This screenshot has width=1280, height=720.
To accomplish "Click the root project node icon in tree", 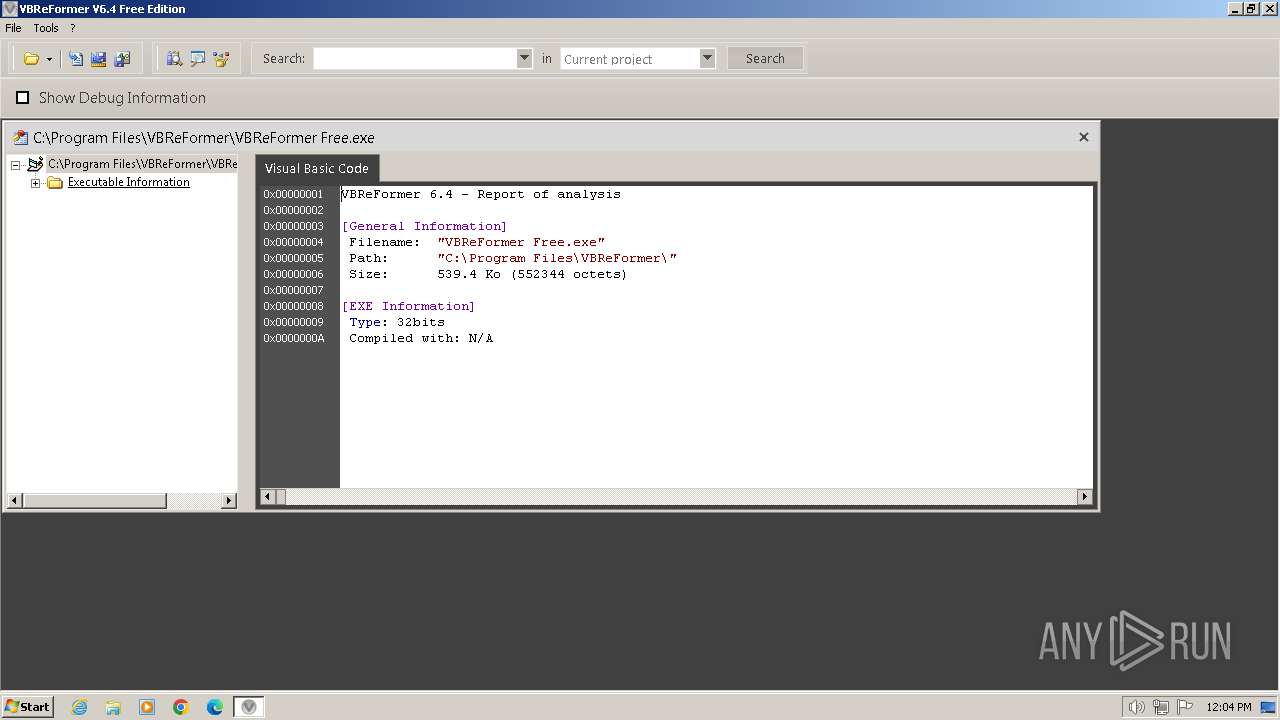I will (36, 164).
